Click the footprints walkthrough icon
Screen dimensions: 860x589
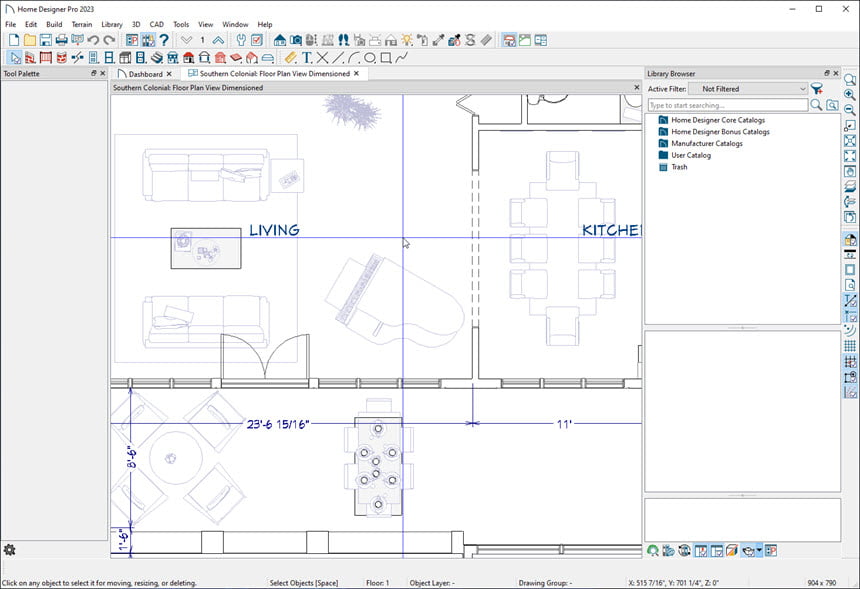(x=343, y=40)
